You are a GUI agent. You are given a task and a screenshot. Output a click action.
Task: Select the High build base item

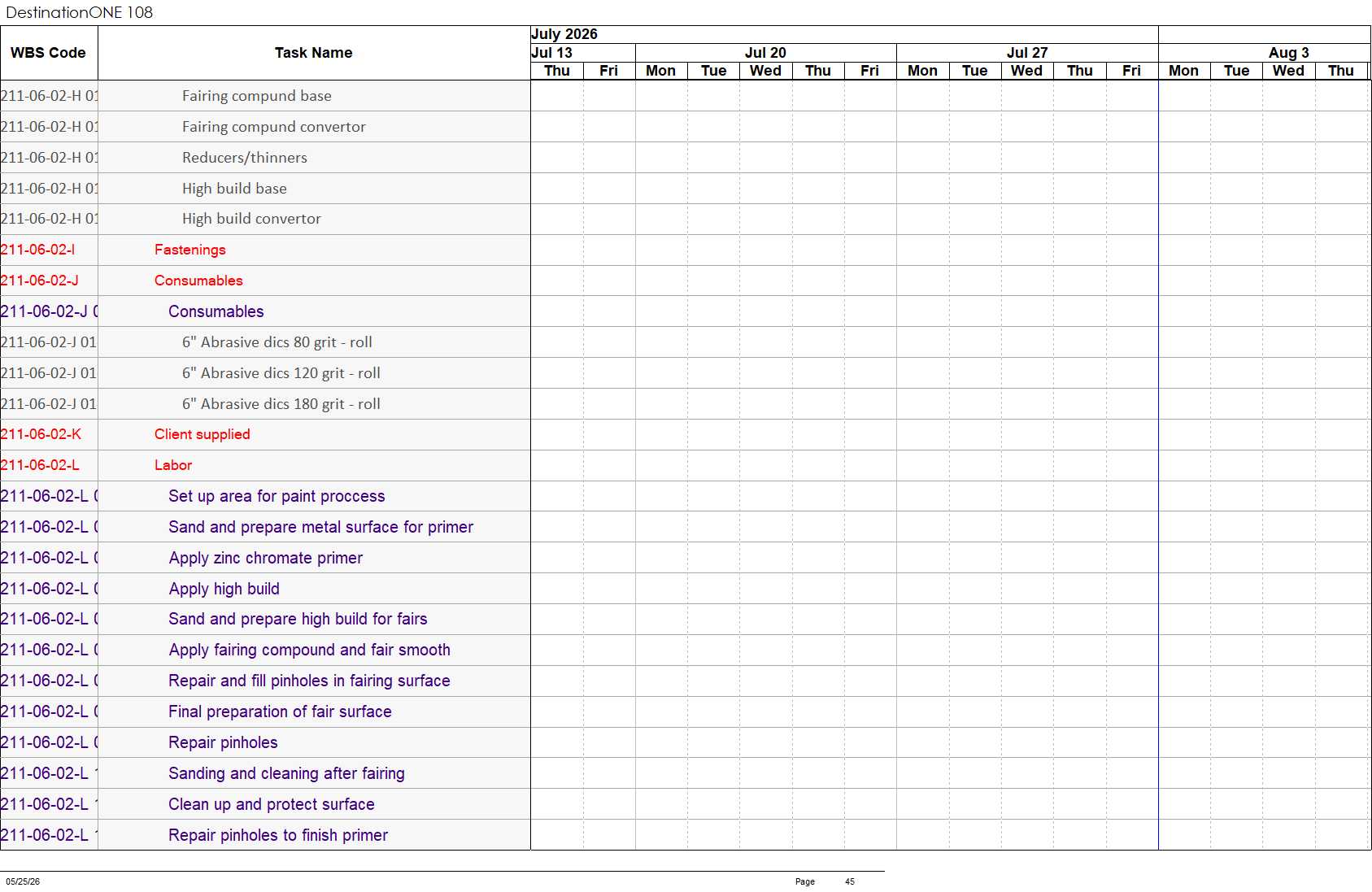[234, 189]
